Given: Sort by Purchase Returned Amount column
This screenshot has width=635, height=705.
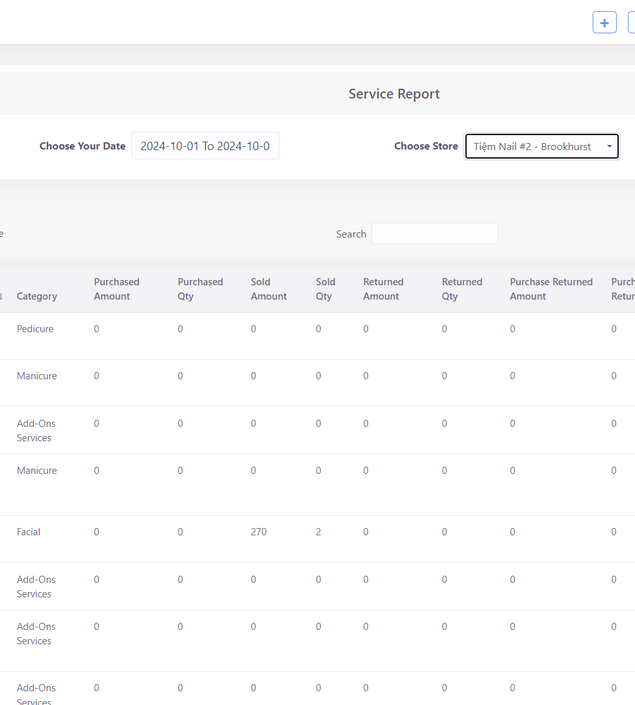Looking at the screenshot, I should point(551,289).
